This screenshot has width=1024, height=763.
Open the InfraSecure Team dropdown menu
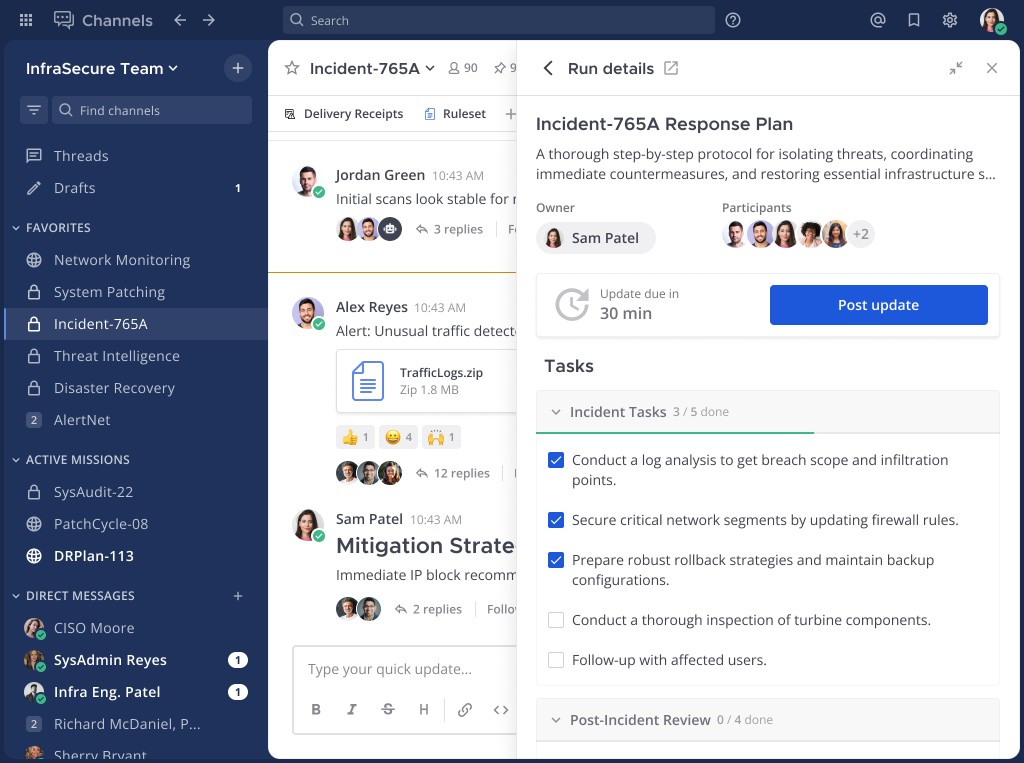coord(102,68)
